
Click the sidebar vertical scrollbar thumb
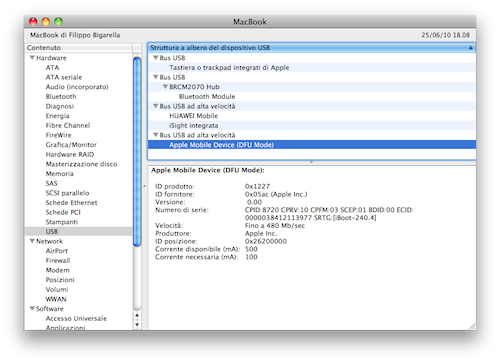tap(137, 152)
